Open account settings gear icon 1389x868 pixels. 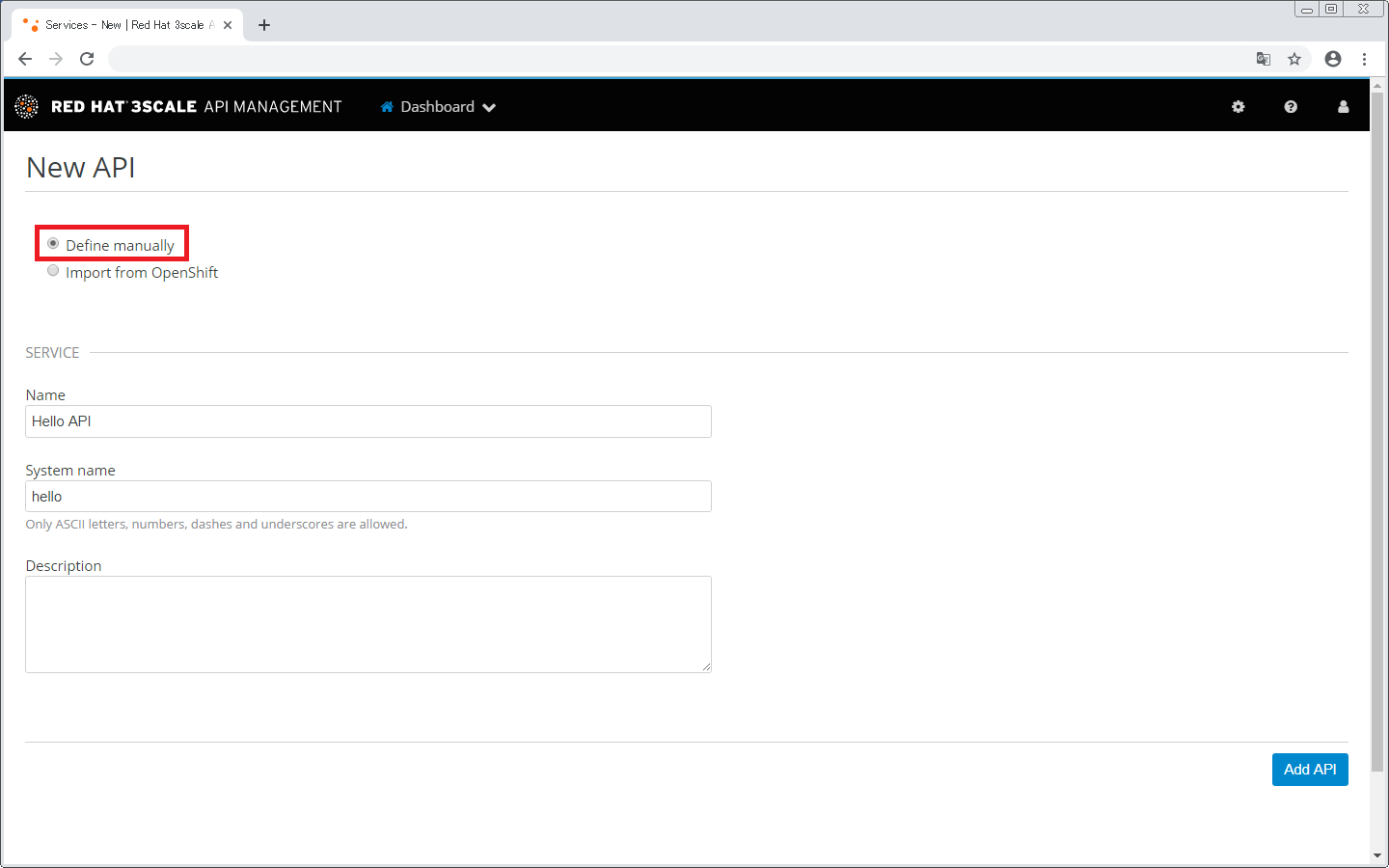coord(1239,107)
